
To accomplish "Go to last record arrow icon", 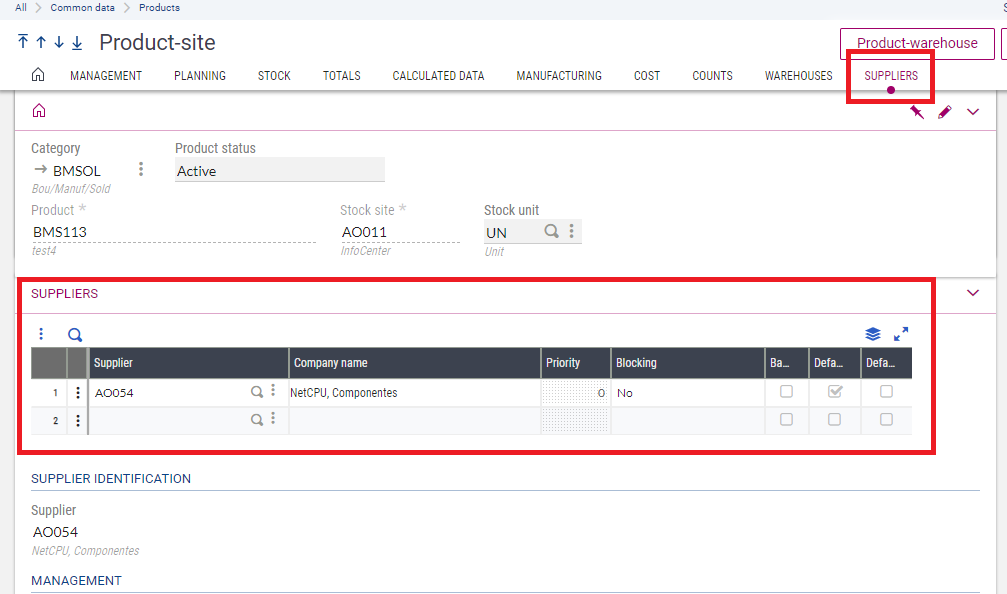I will point(77,42).
